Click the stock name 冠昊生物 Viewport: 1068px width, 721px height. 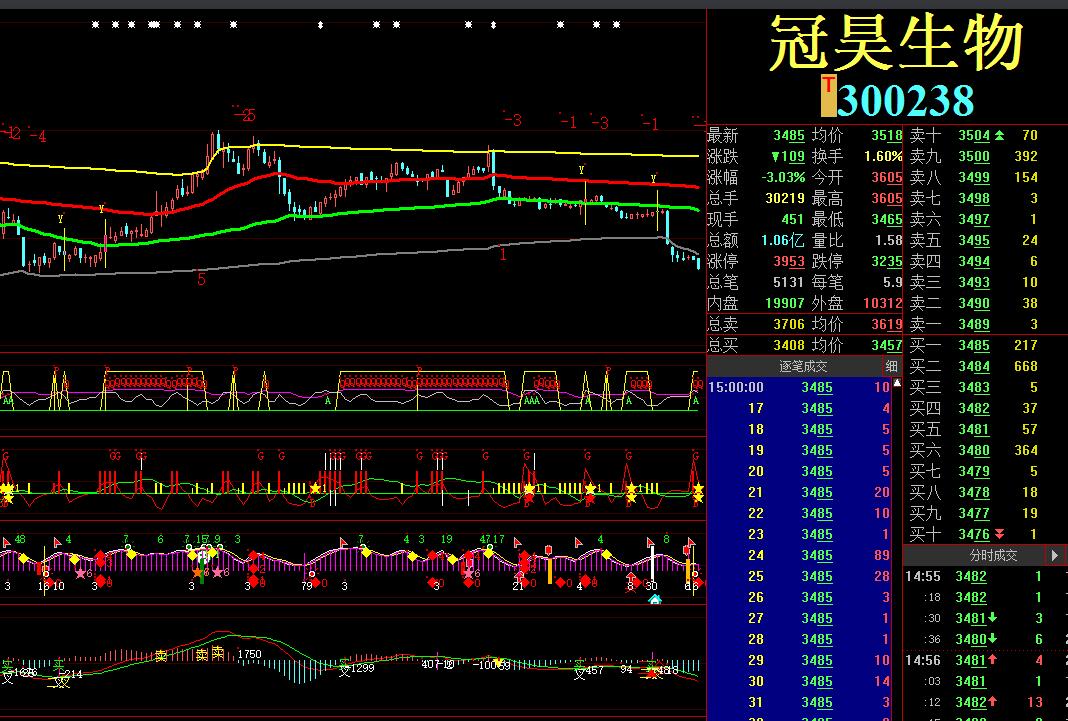coord(896,44)
